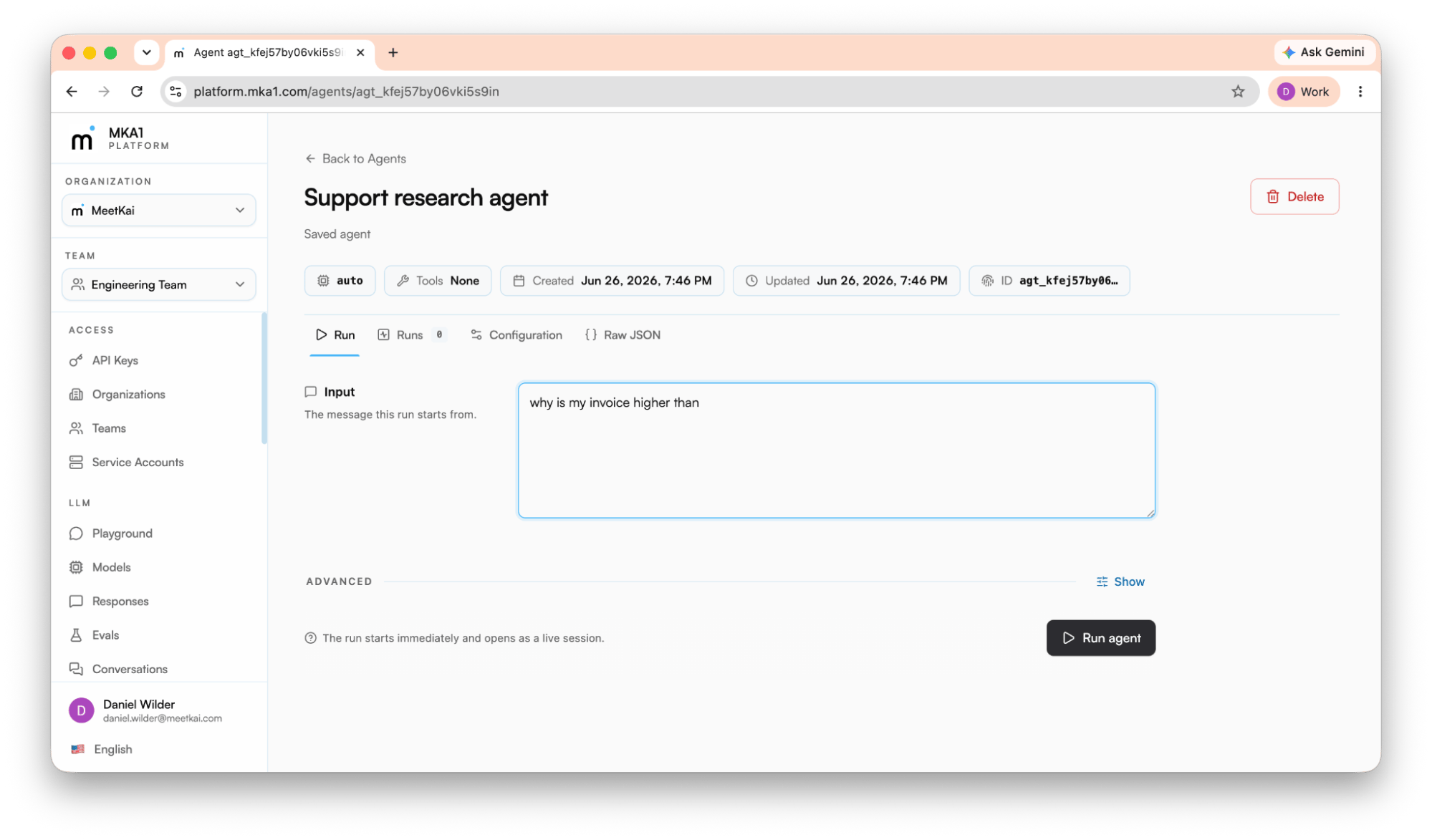Open Chrome's three-dot menu

click(x=1360, y=92)
